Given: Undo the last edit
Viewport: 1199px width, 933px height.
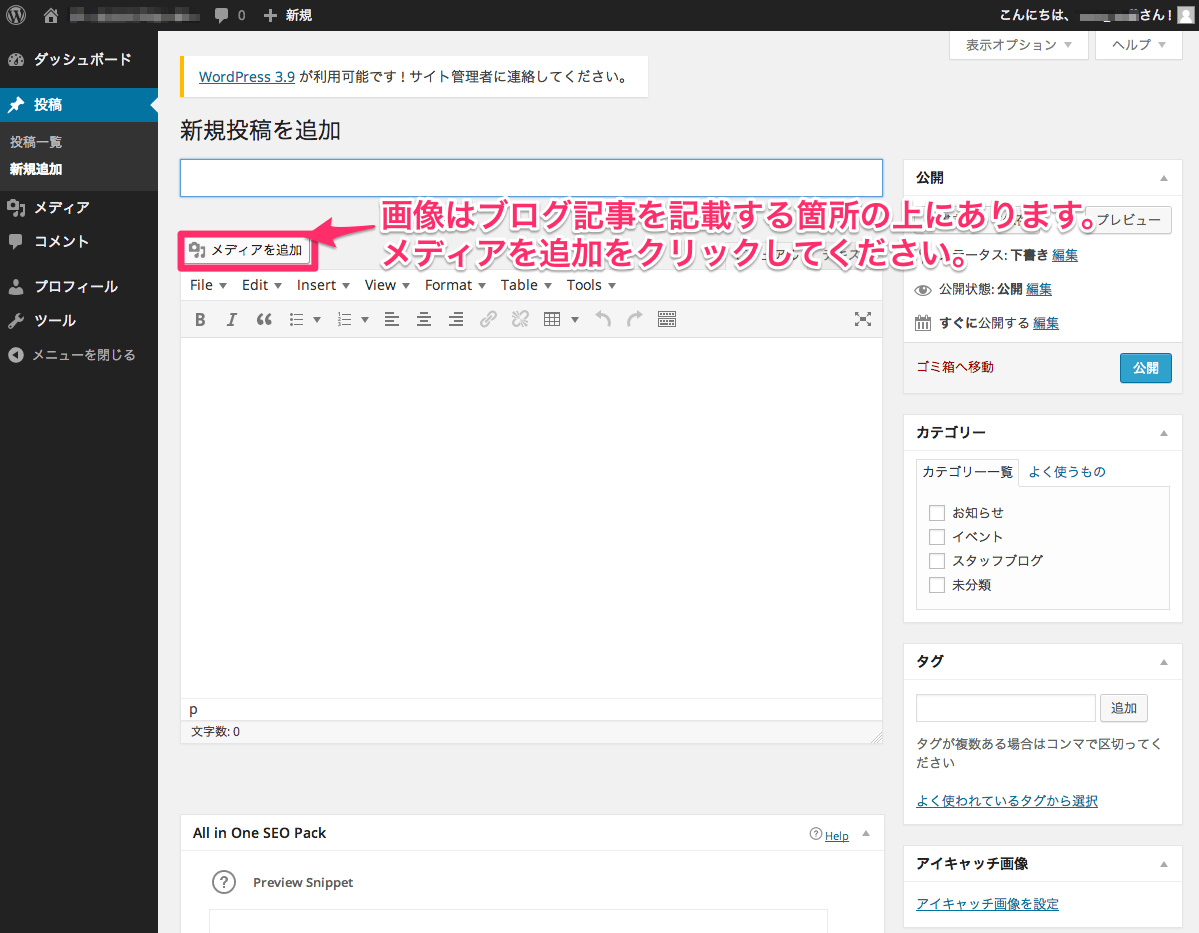Looking at the screenshot, I should (603, 320).
